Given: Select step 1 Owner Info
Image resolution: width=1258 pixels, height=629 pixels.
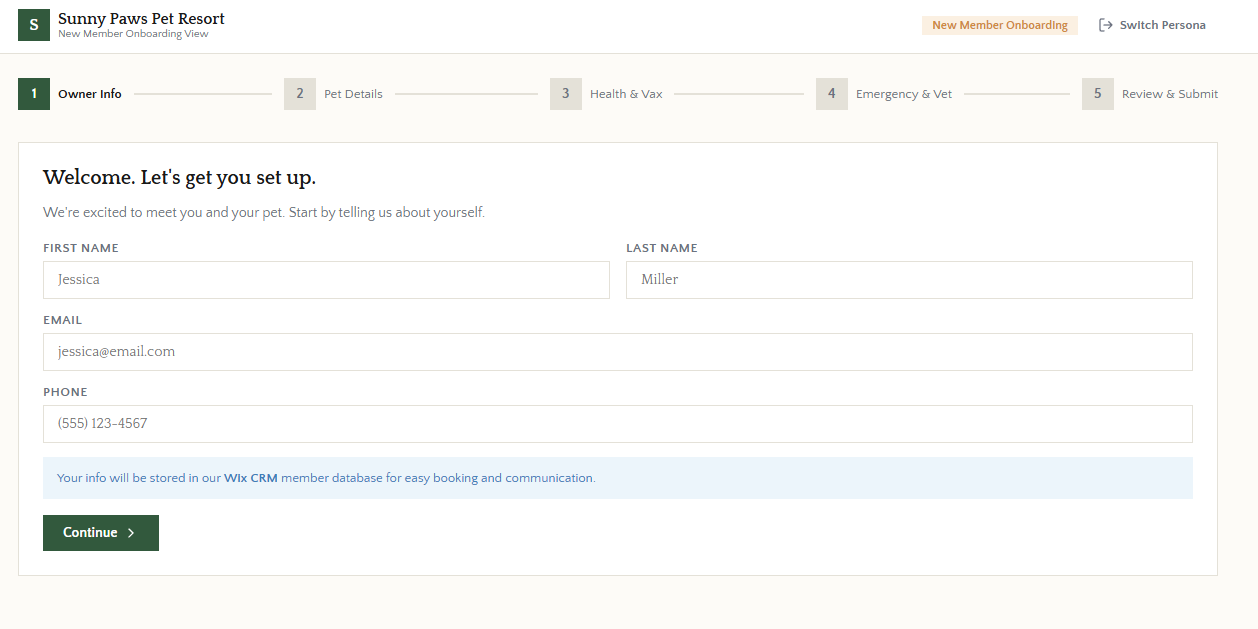Looking at the screenshot, I should (70, 94).
